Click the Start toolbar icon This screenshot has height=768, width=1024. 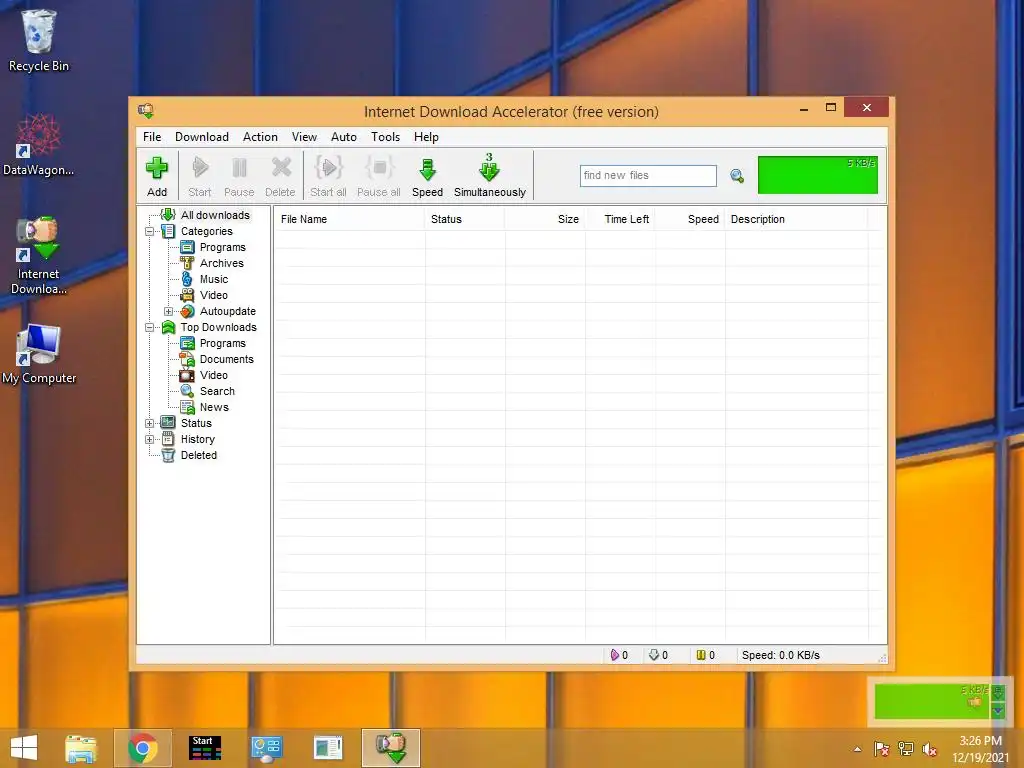(x=200, y=176)
